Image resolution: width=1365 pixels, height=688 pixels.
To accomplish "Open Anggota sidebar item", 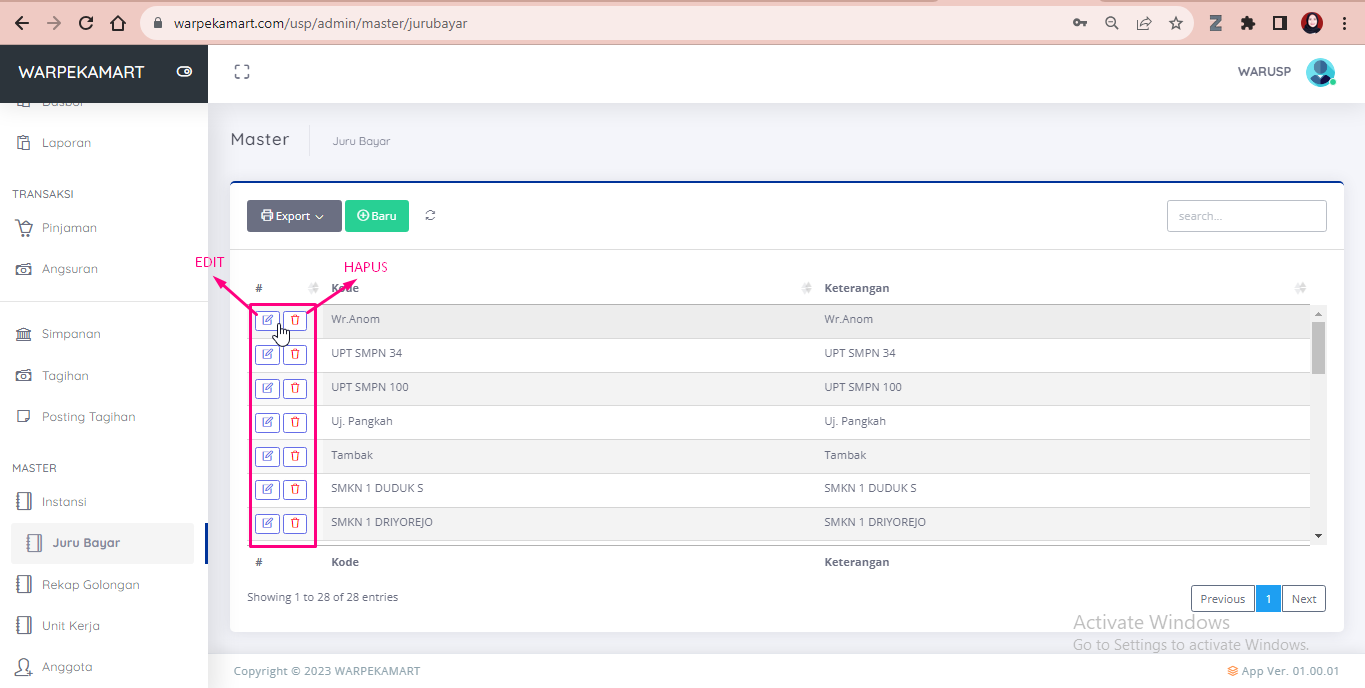I will point(67,667).
